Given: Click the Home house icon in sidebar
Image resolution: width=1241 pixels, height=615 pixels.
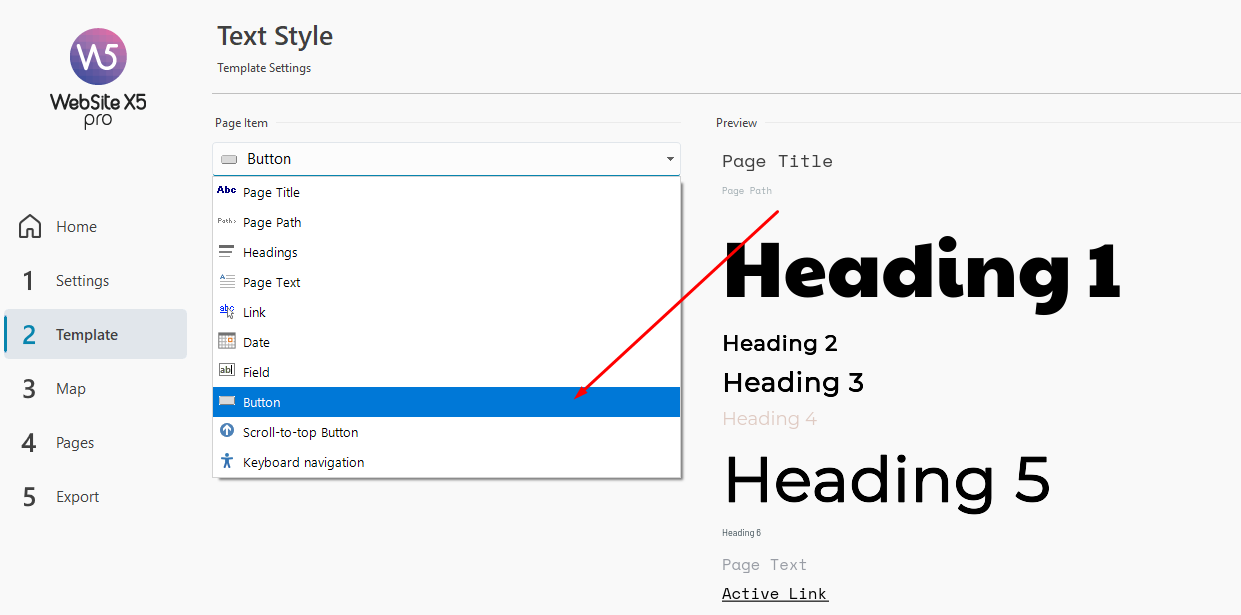Looking at the screenshot, I should coord(30,227).
